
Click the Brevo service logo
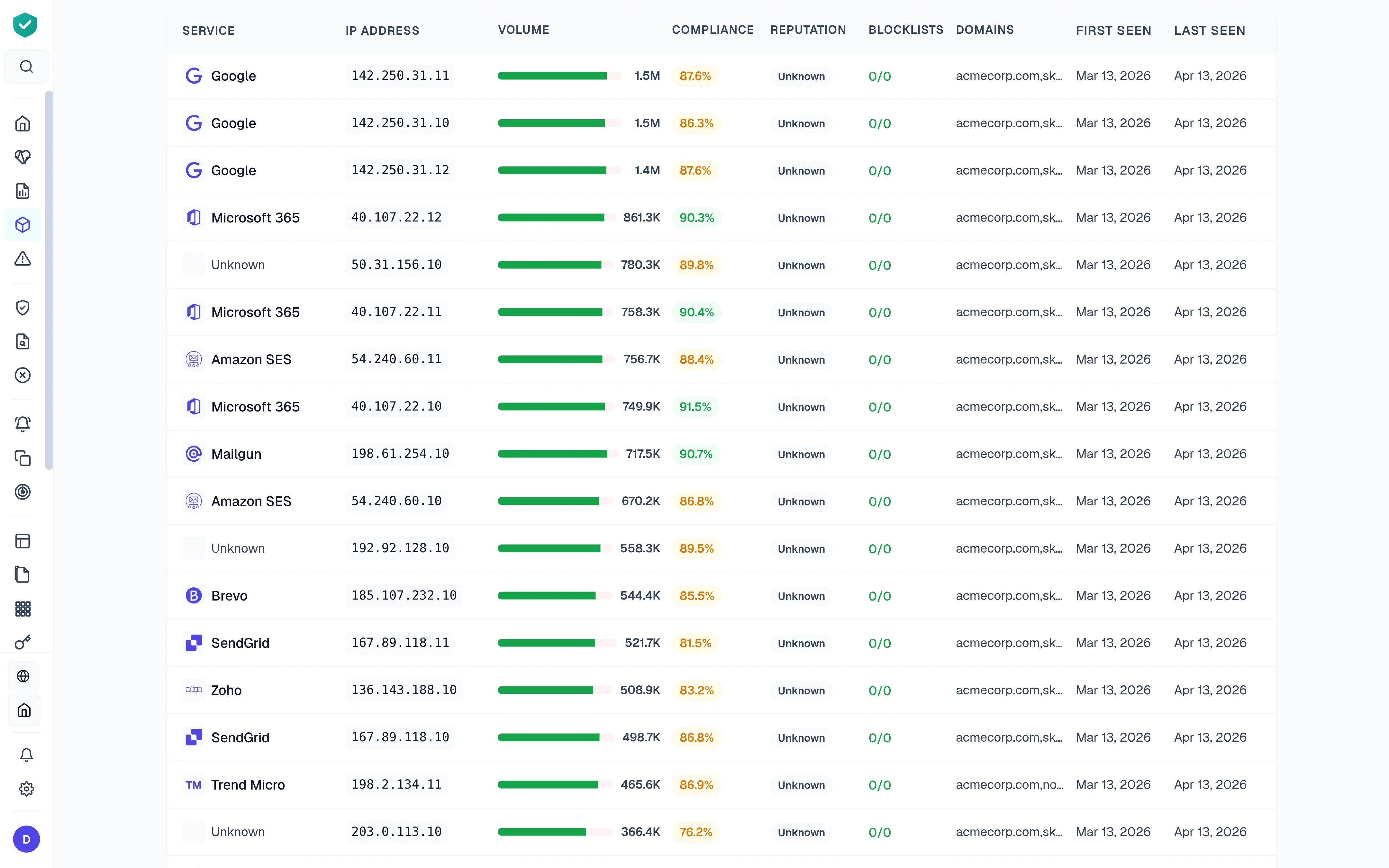194,595
